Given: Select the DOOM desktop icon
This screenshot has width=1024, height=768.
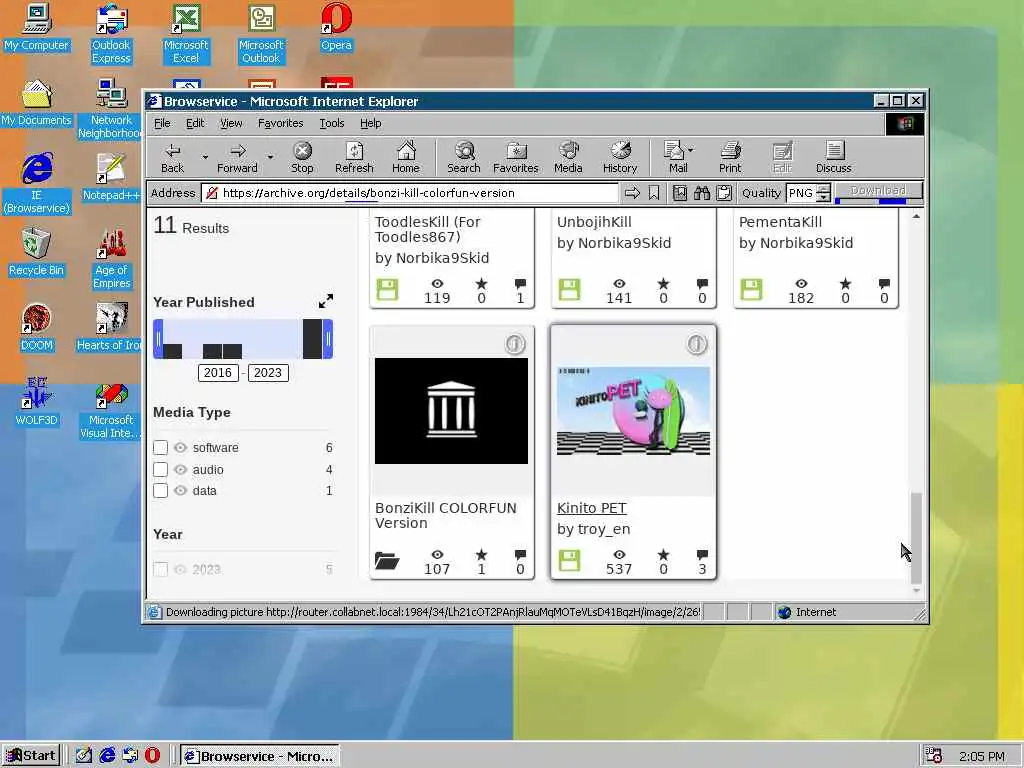Looking at the screenshot, I should click(36, 327).
